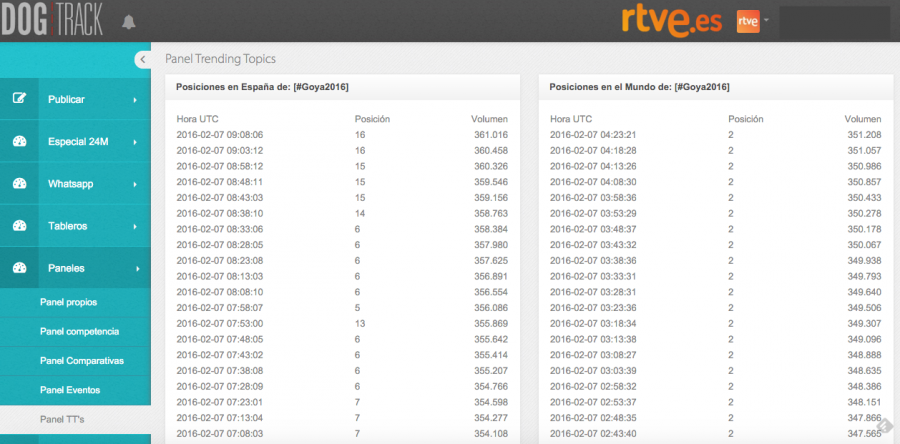Click volume value 360.326
Image resolution: width=900 pixels, height=444 pixels.
point(491,166)
